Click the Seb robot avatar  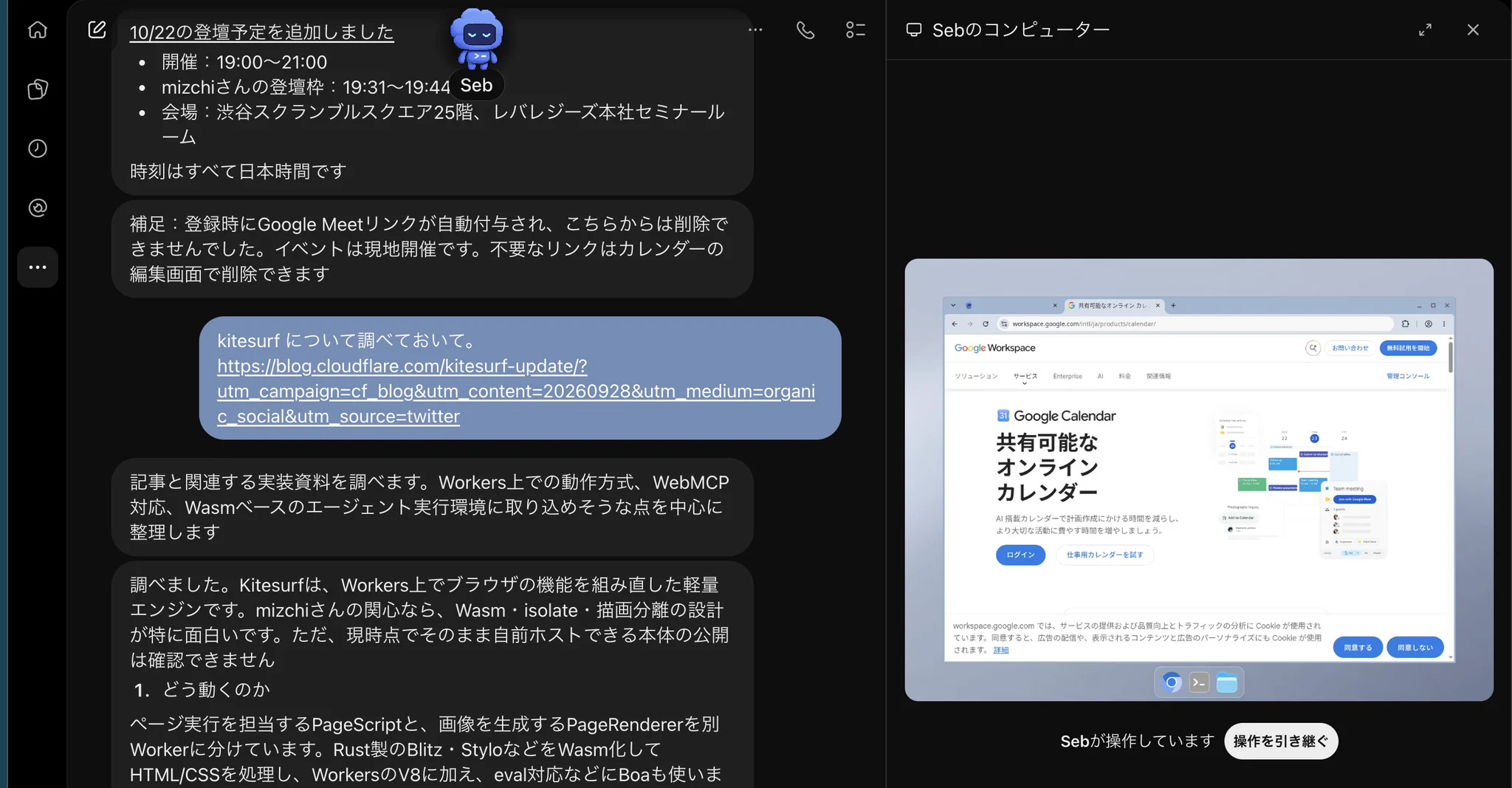[477, 38]
